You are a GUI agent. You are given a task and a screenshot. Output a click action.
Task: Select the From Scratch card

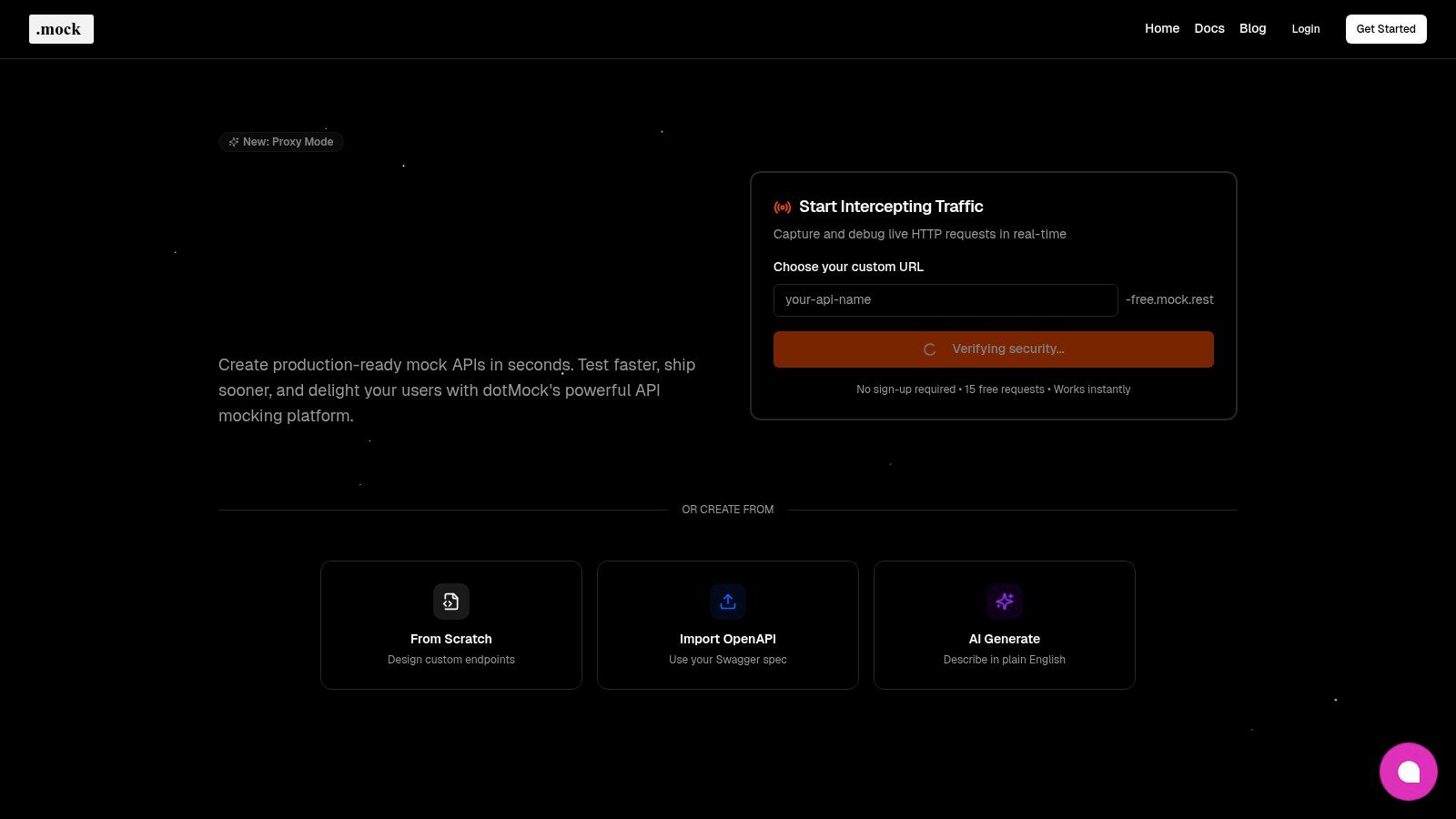pos(451,624)
